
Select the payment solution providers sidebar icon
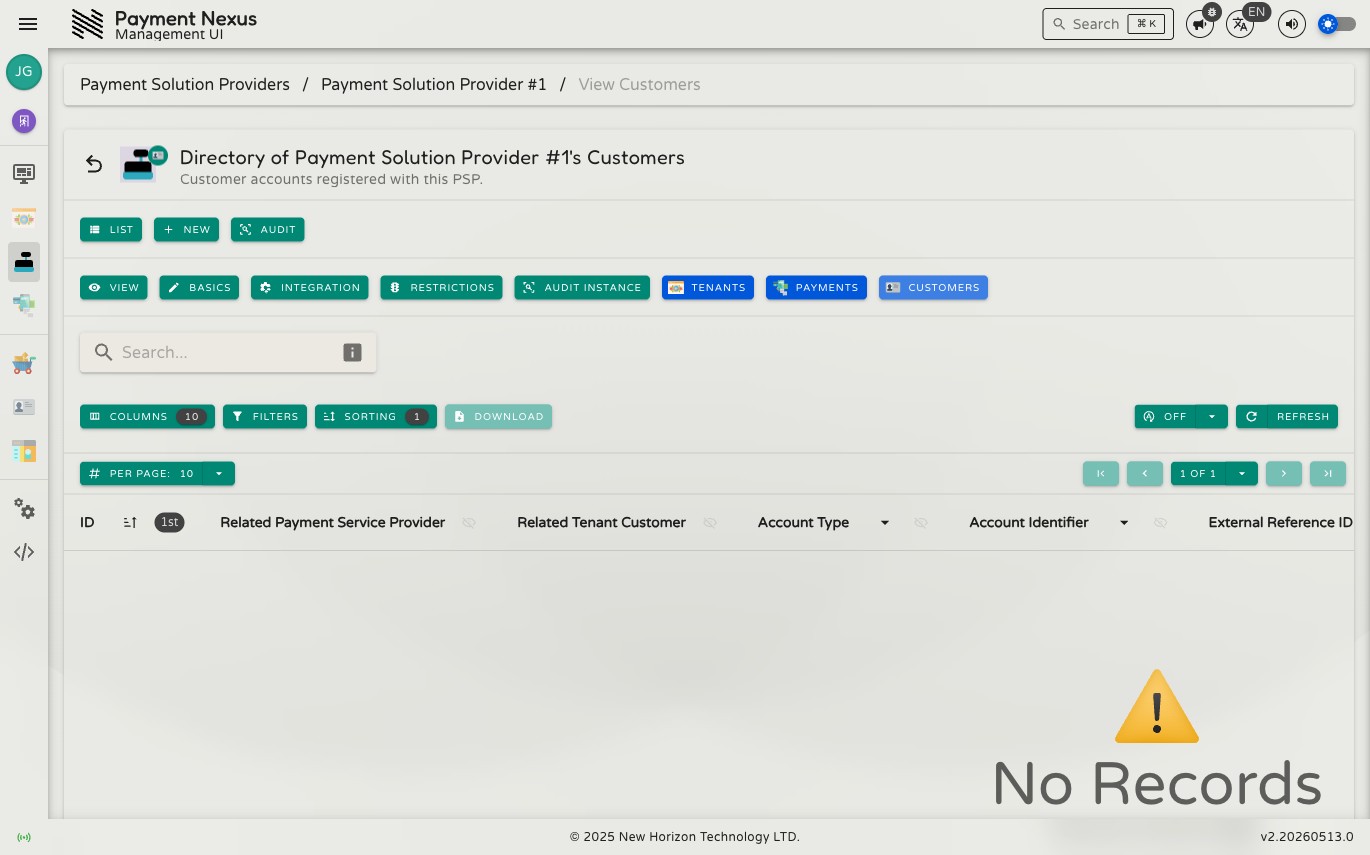(x=24, y=262)
